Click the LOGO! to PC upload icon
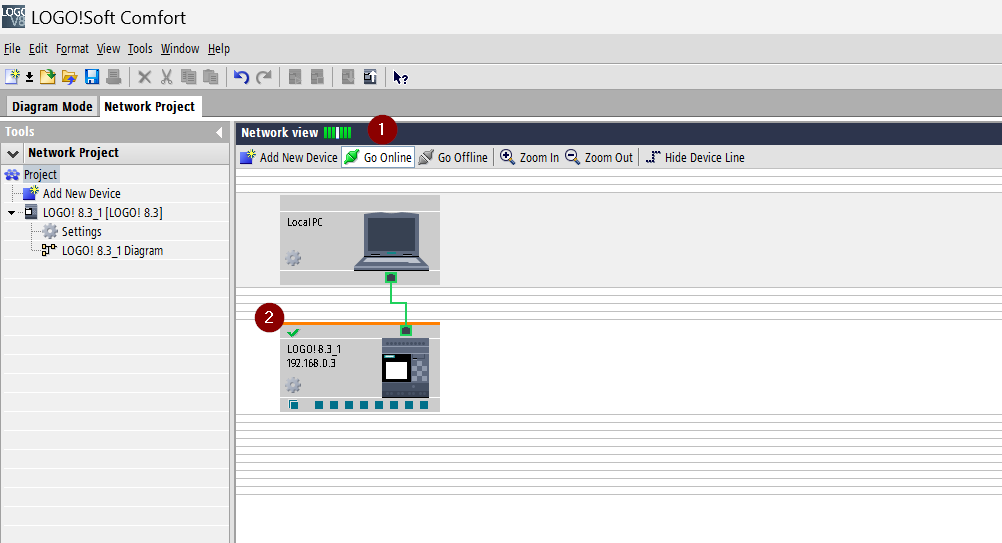The height and width of the screenshot is (543, 1002). (x=370, y=77)
